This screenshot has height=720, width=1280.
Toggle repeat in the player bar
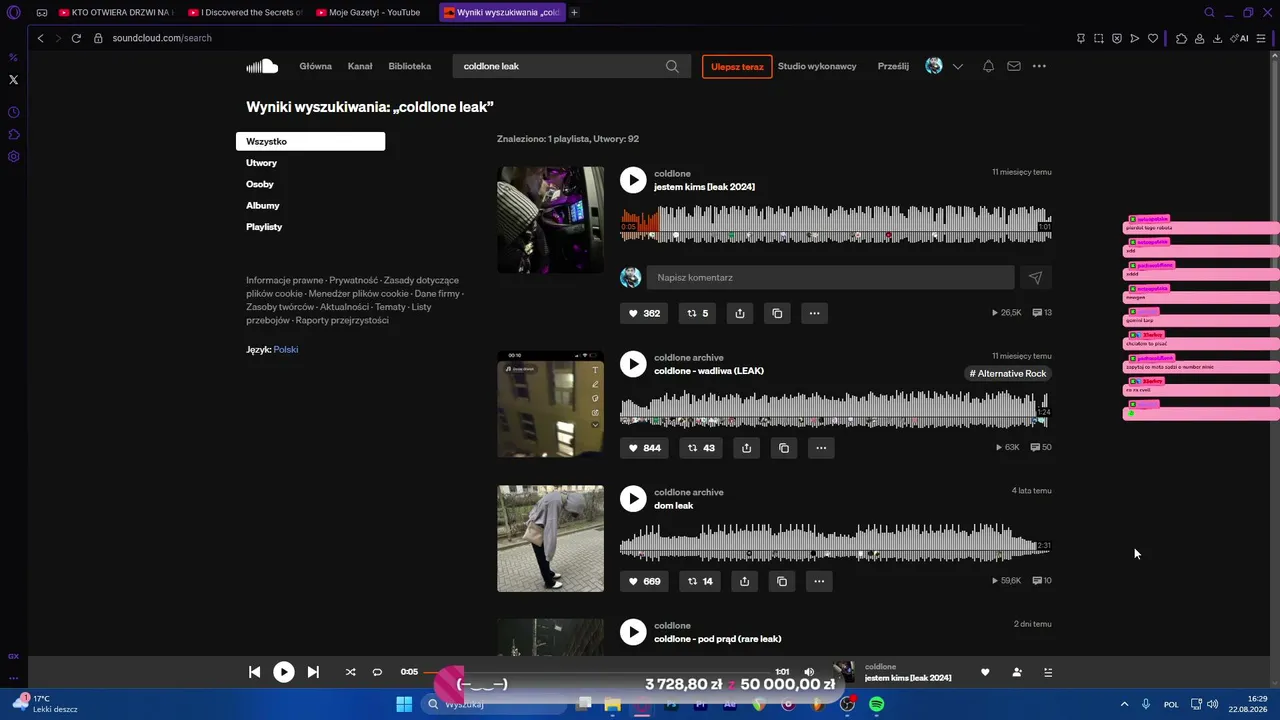[377, 672]
